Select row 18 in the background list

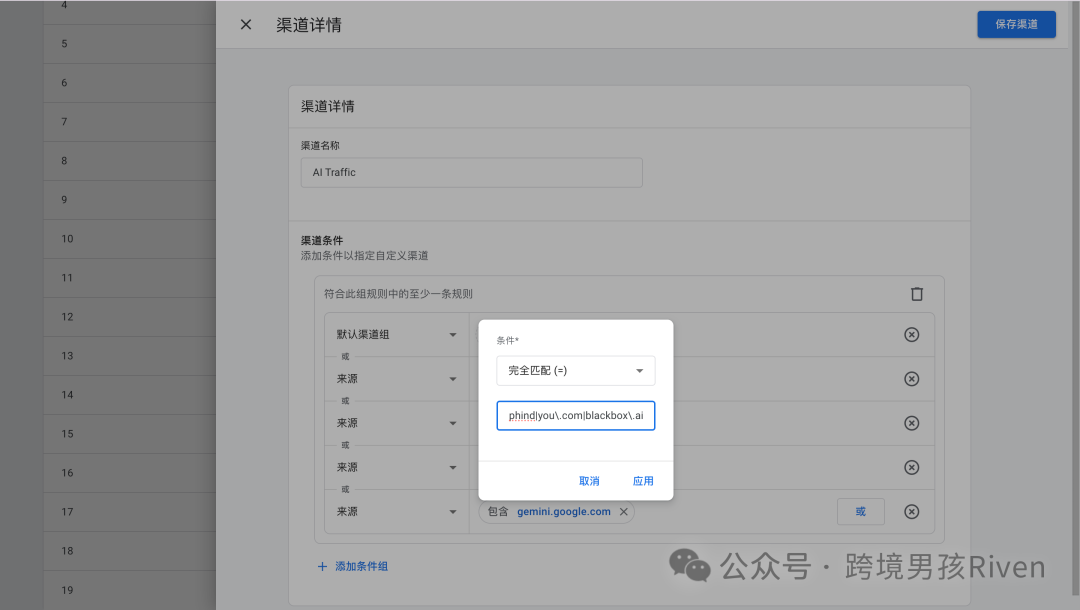point(129,551)
